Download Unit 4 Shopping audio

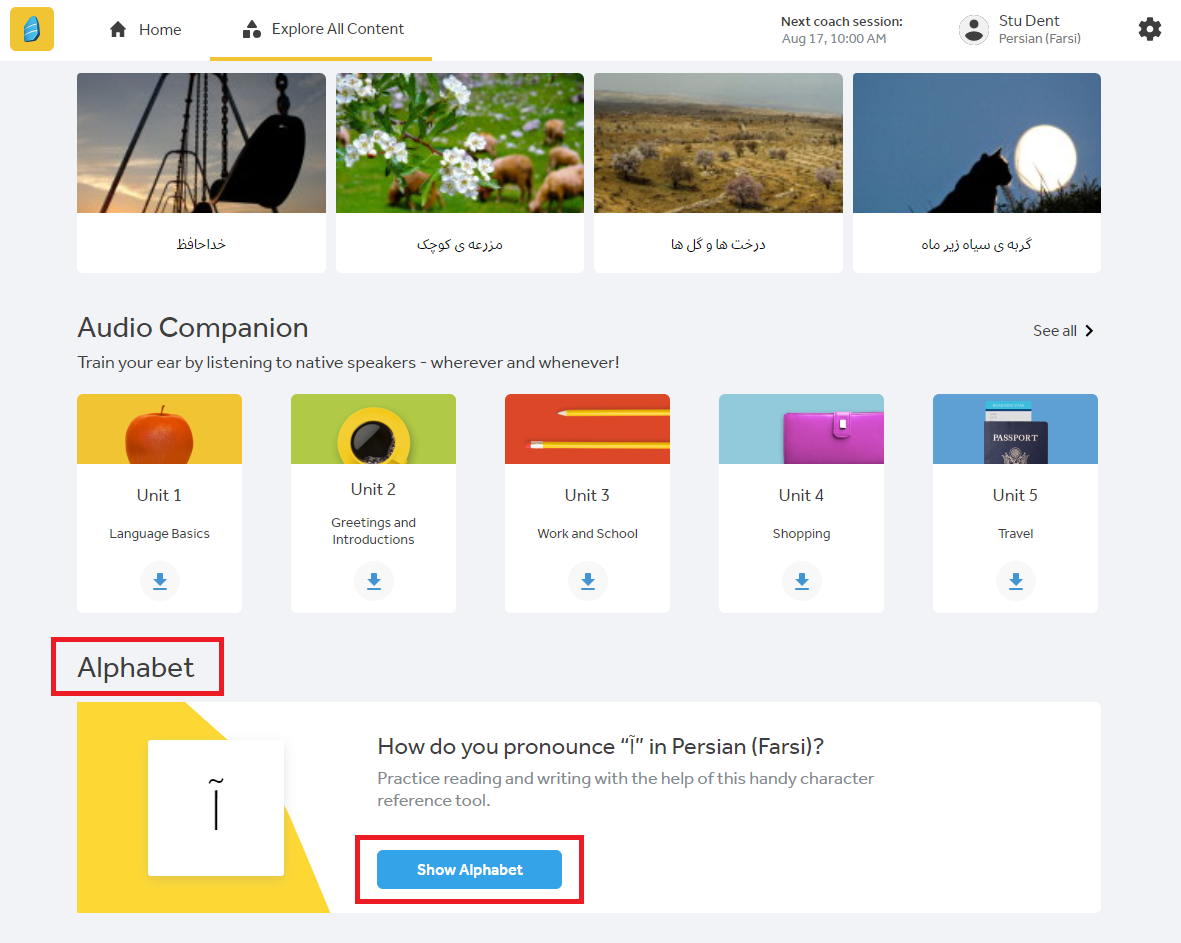[802, 581]
